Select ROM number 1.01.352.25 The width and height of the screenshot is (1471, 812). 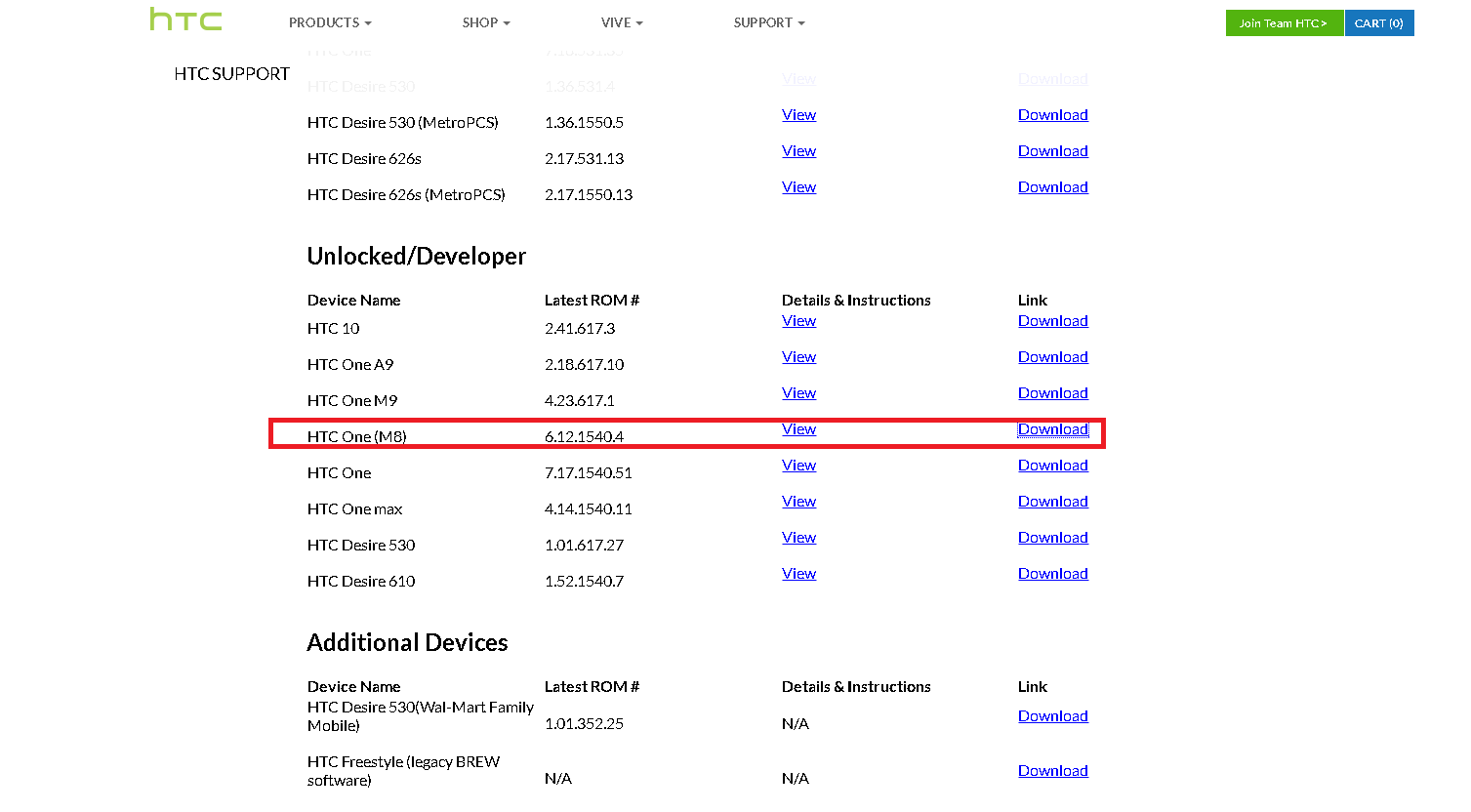point(584,724)
